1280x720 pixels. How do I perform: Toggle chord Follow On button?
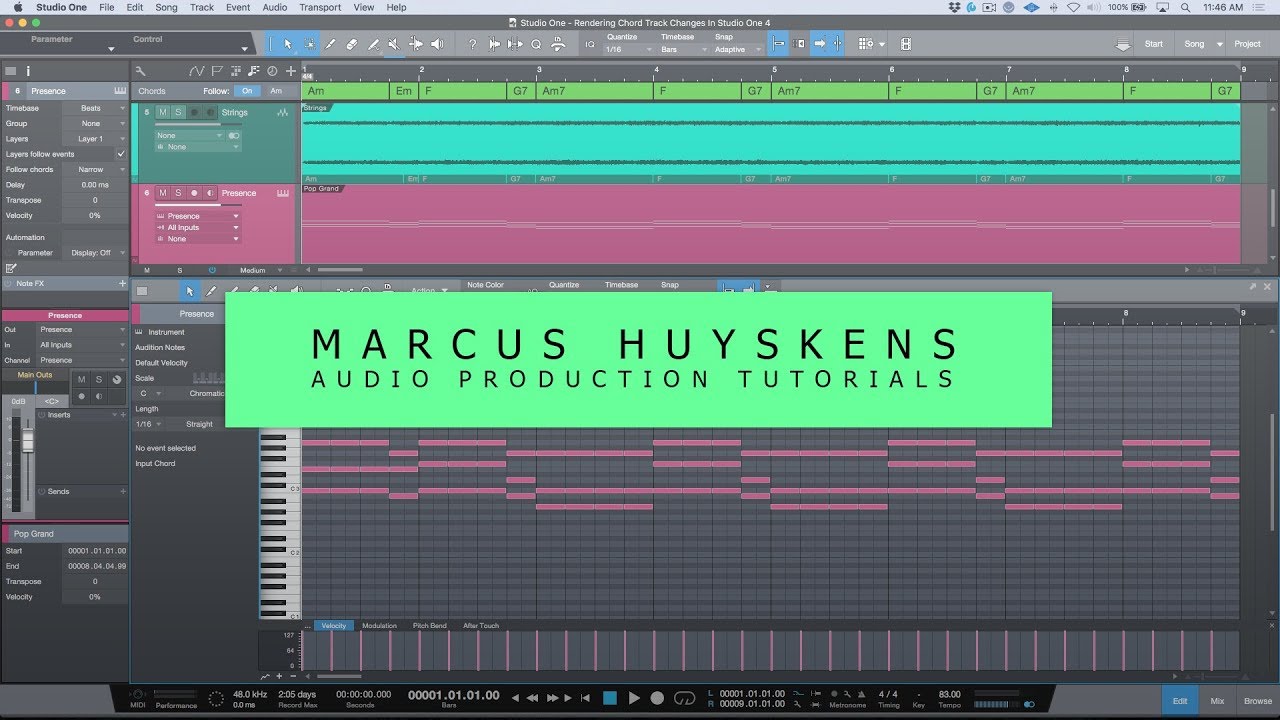click(x=247, y=91)
